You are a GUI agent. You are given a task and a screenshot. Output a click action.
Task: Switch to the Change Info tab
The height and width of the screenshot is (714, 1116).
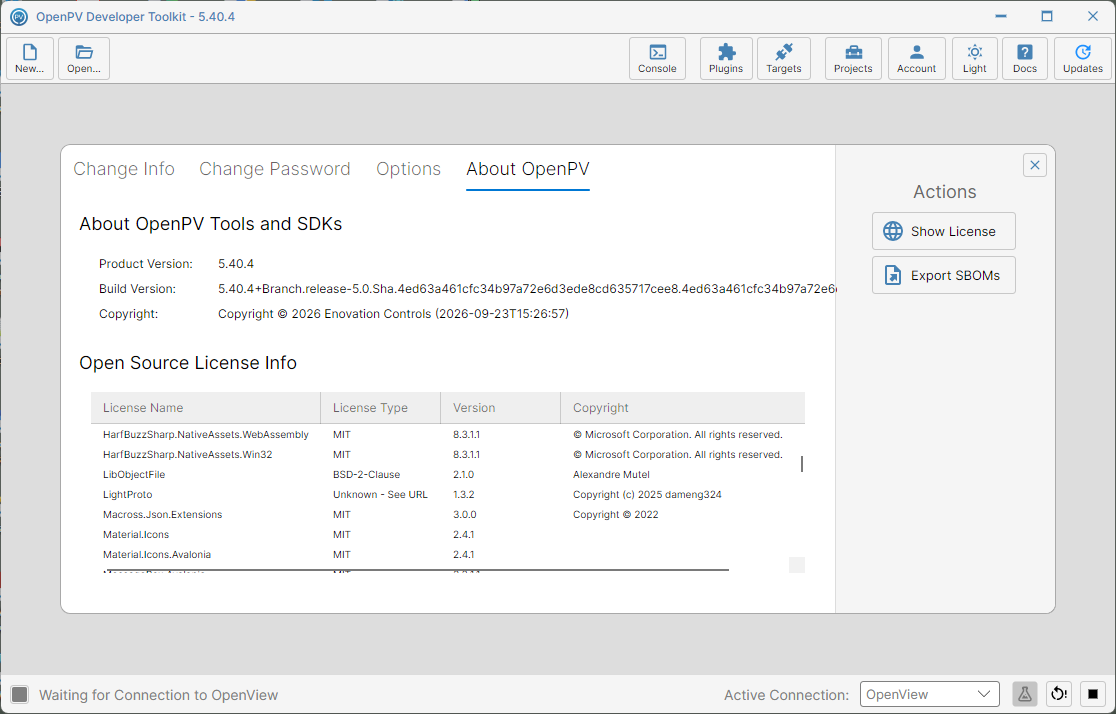coord(124,169)
